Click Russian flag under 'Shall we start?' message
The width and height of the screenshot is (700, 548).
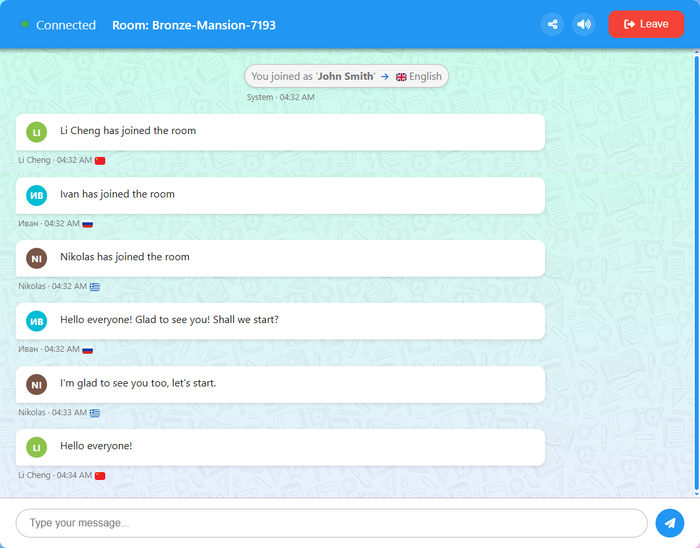tap(88, 349)
